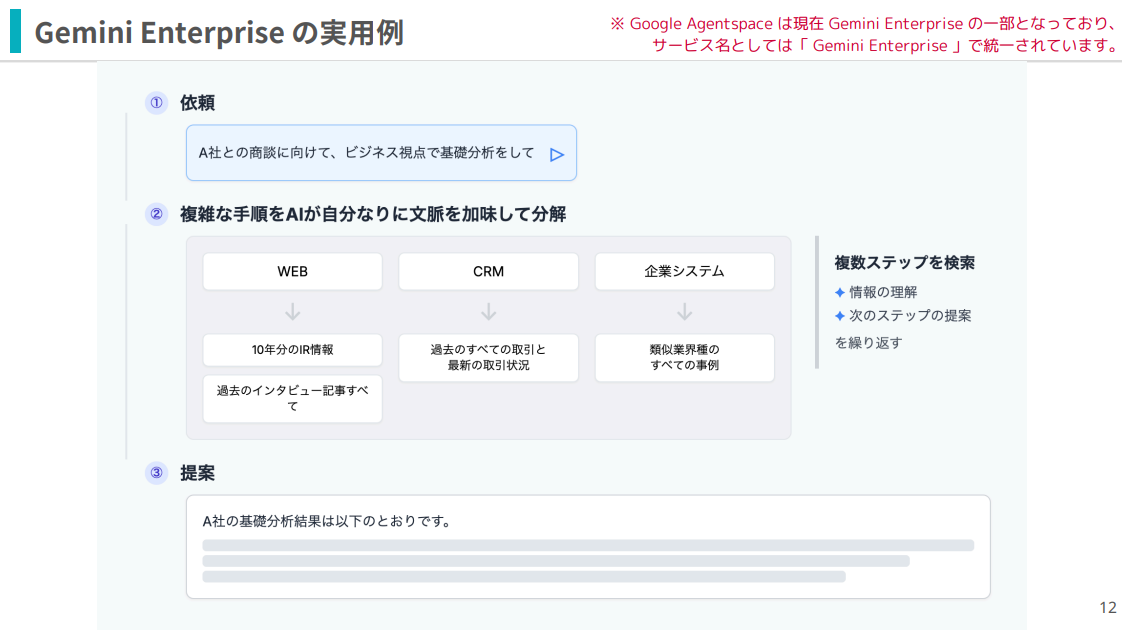Click the down arrow below the CRM box
Screen dimensions: 1122x630
[488, 311]
